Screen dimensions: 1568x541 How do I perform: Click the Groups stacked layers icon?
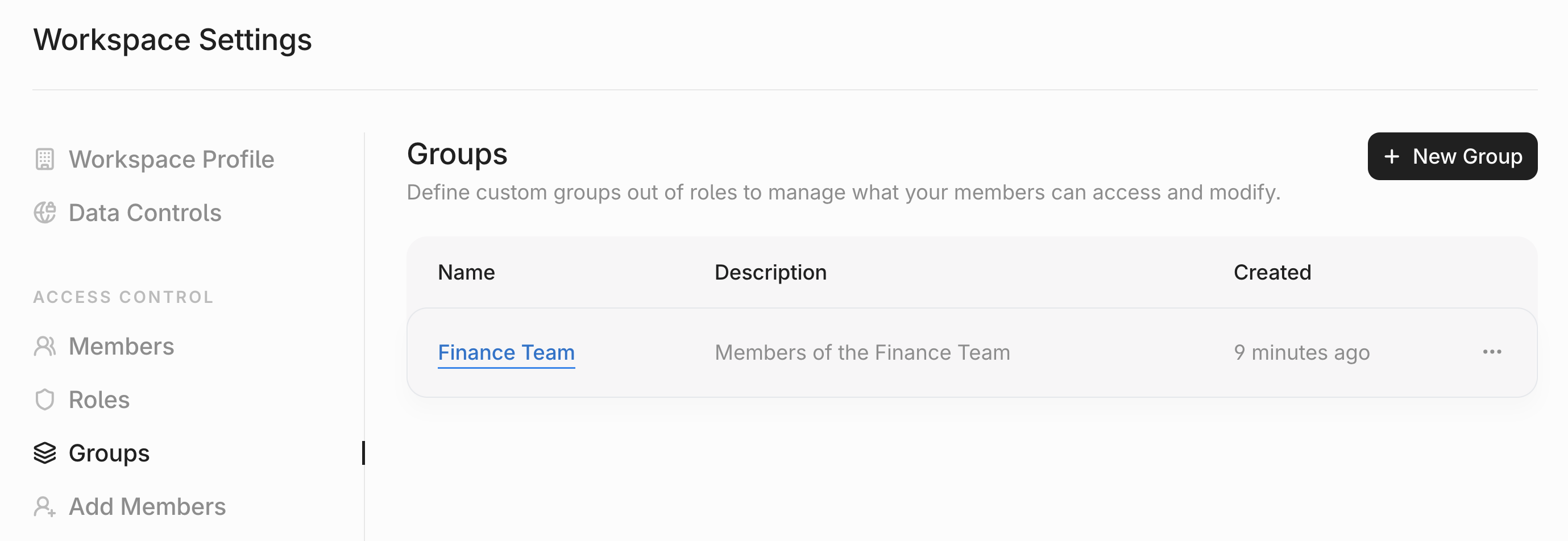pos(44,453)
